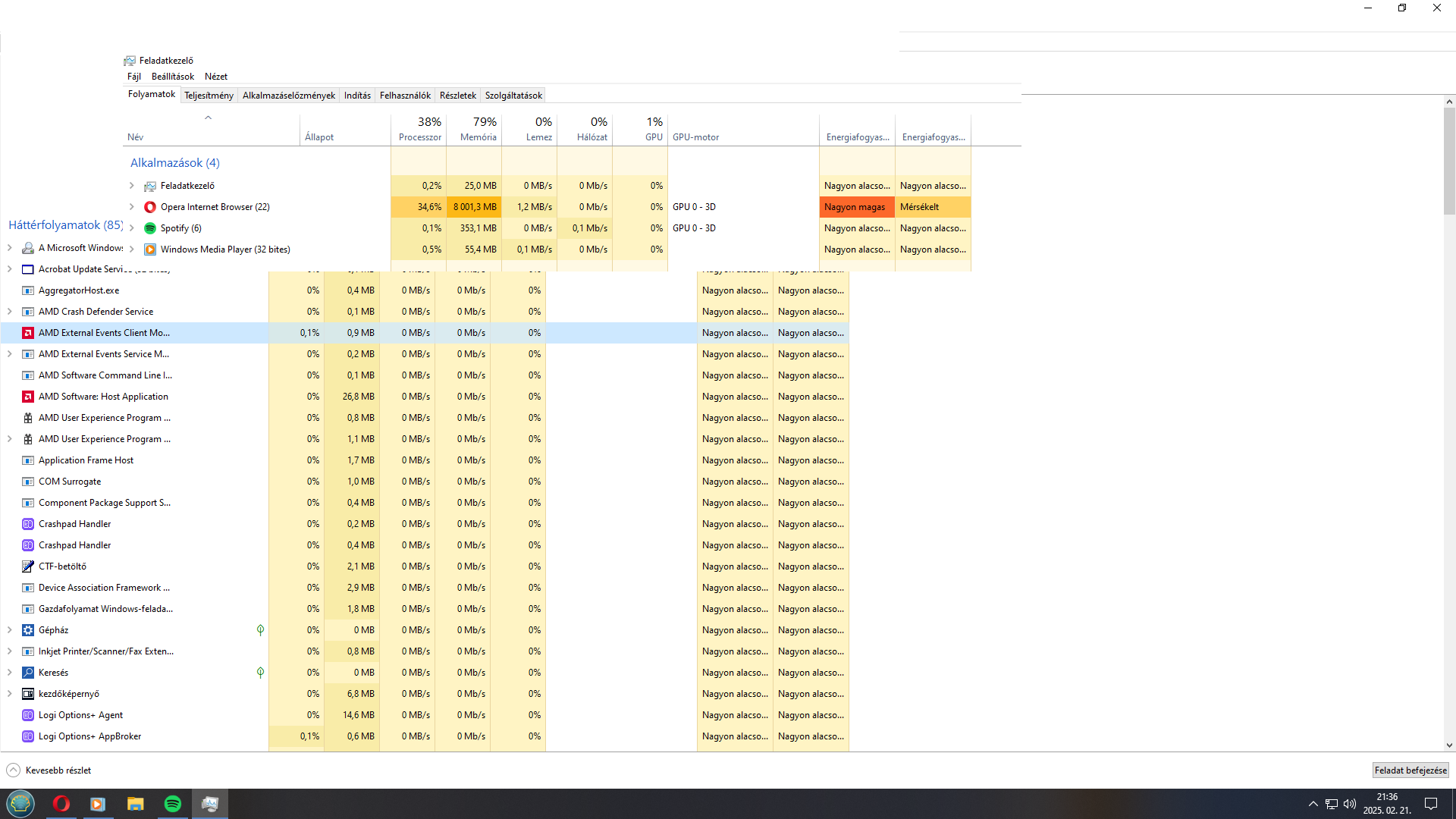1456x819 pixels.
Task: Sort by GPU-motor column header
Action: (743, 130)
